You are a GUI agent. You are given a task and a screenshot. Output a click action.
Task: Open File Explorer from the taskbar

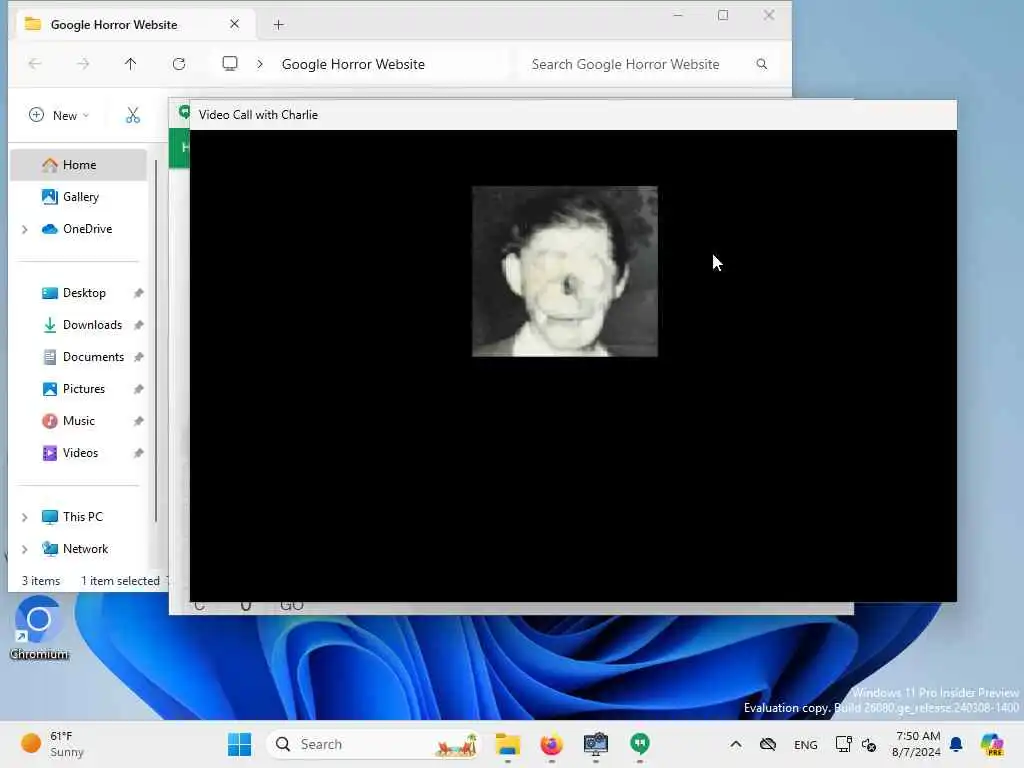point(507,744)
